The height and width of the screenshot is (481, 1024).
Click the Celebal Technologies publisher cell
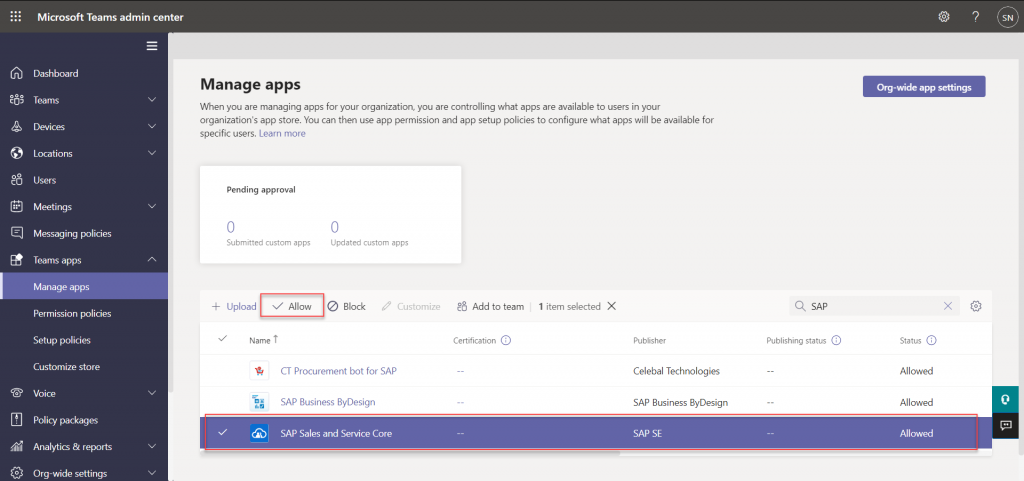[677, 371]
